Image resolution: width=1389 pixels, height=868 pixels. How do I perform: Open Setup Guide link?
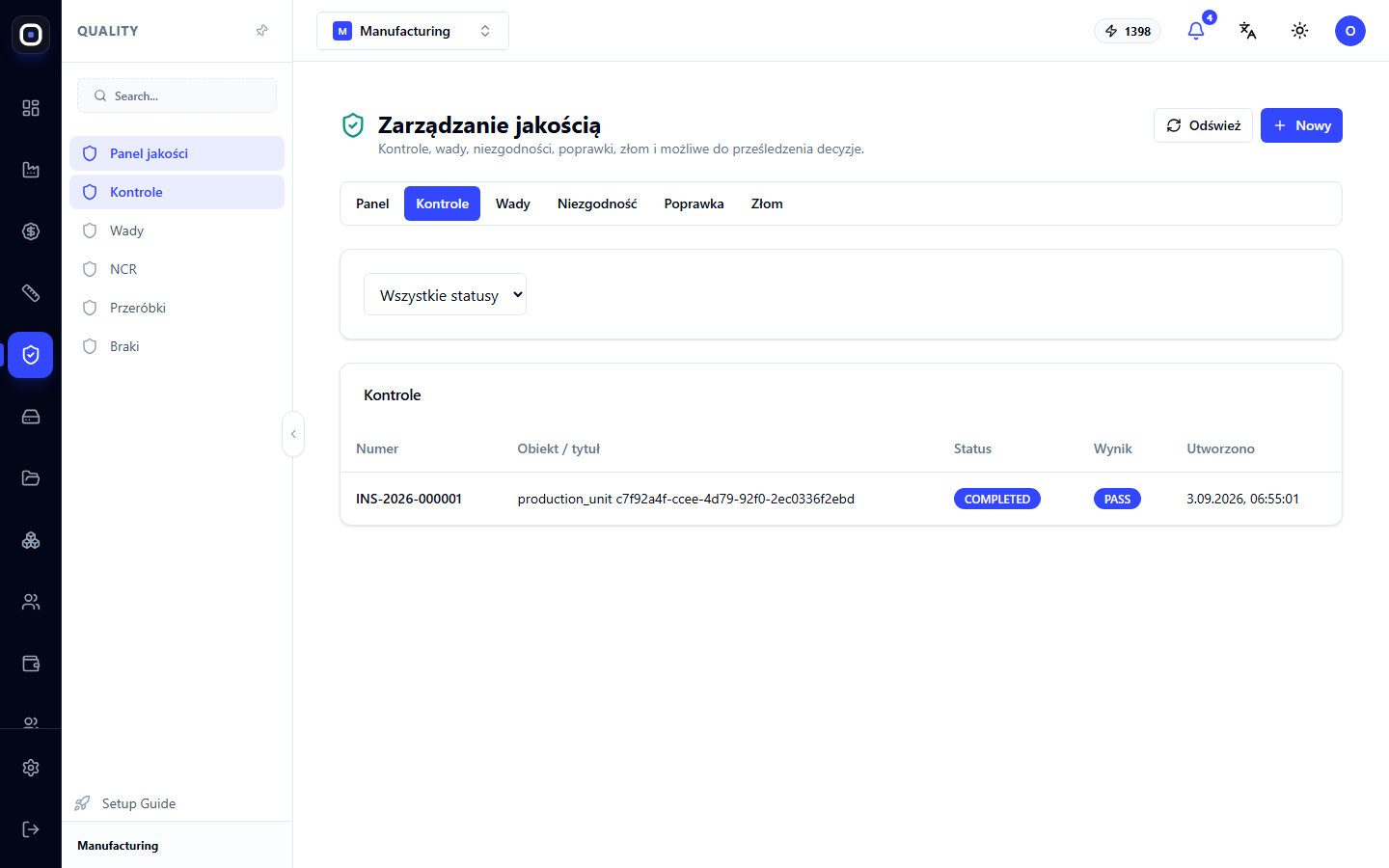(139, 803)
